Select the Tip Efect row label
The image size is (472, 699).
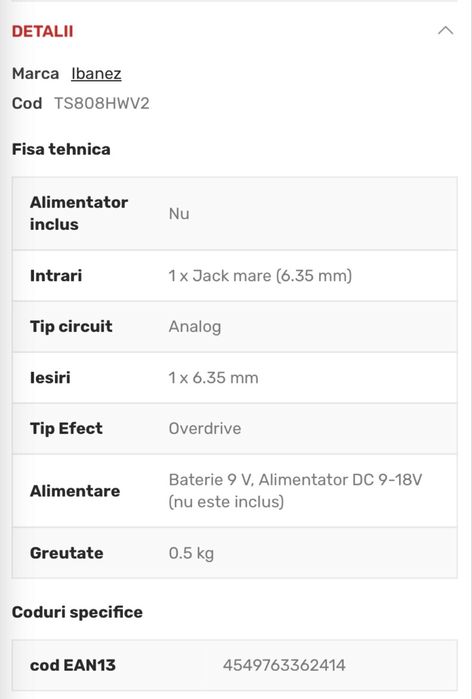click(66, 428)
